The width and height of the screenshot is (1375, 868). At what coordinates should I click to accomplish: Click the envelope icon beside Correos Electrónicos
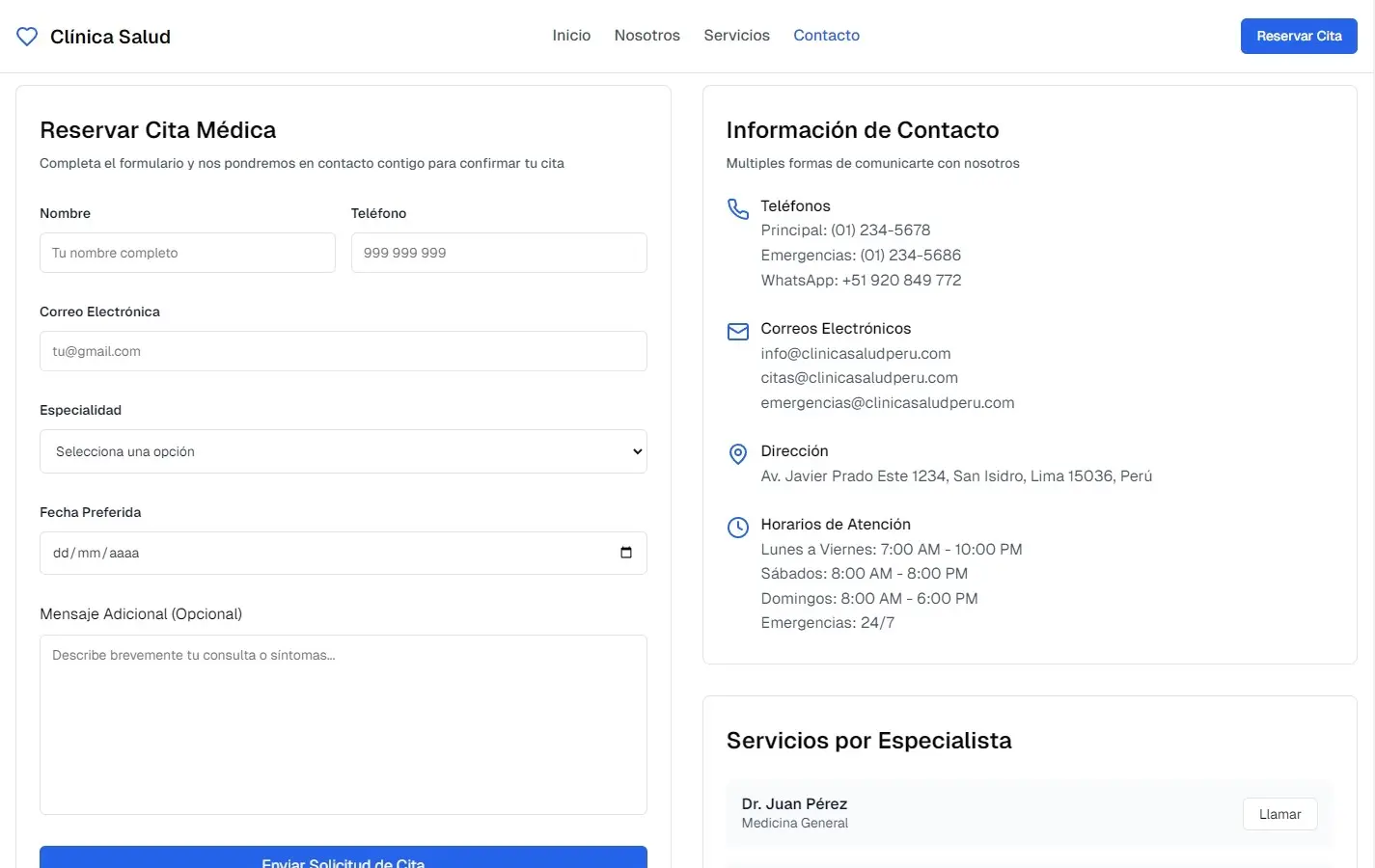coord(738,332)
